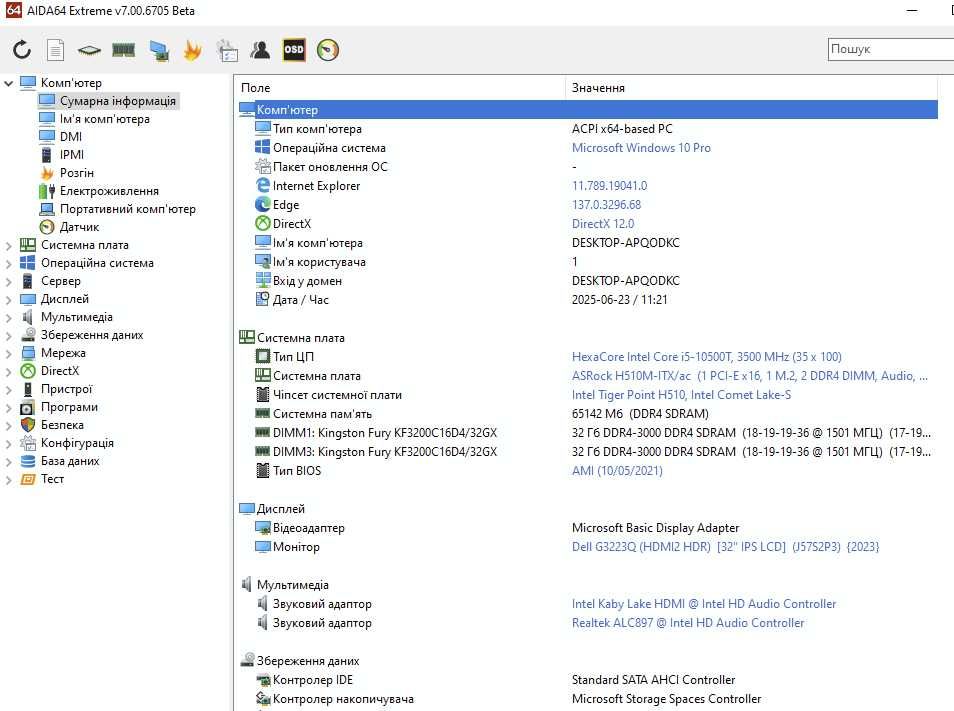Minimize the AIDA64 window
This screenshot has width=954, height=711.
[x=911, y=10]
